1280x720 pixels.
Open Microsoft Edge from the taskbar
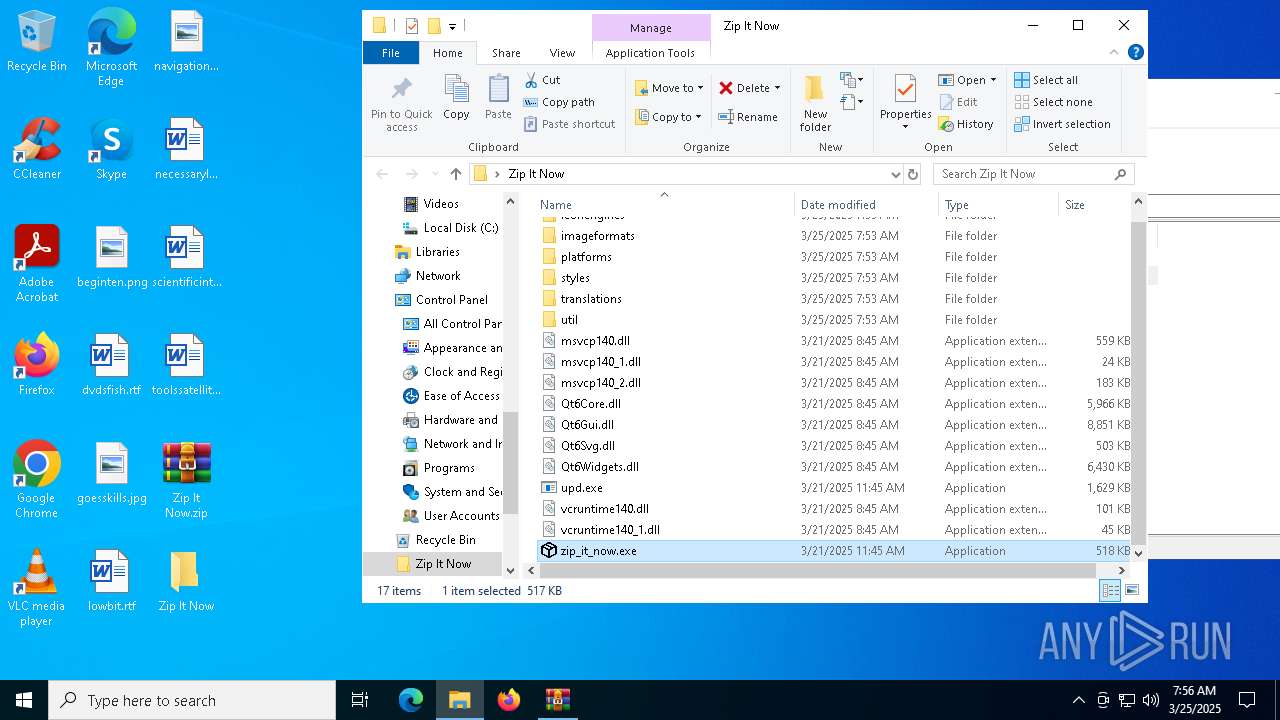pos(411,700)
